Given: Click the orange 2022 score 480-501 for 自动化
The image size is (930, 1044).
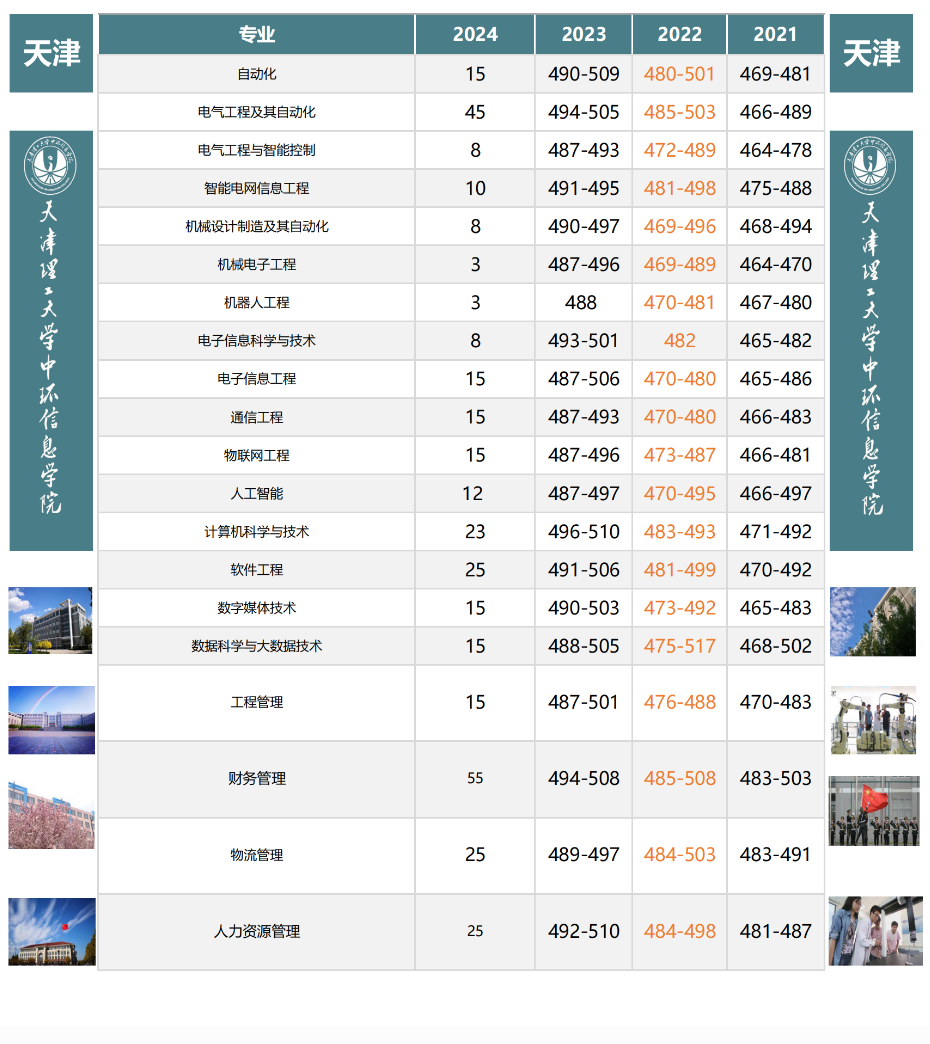Looking at the screenshot, I should click(x=680, y=74).
